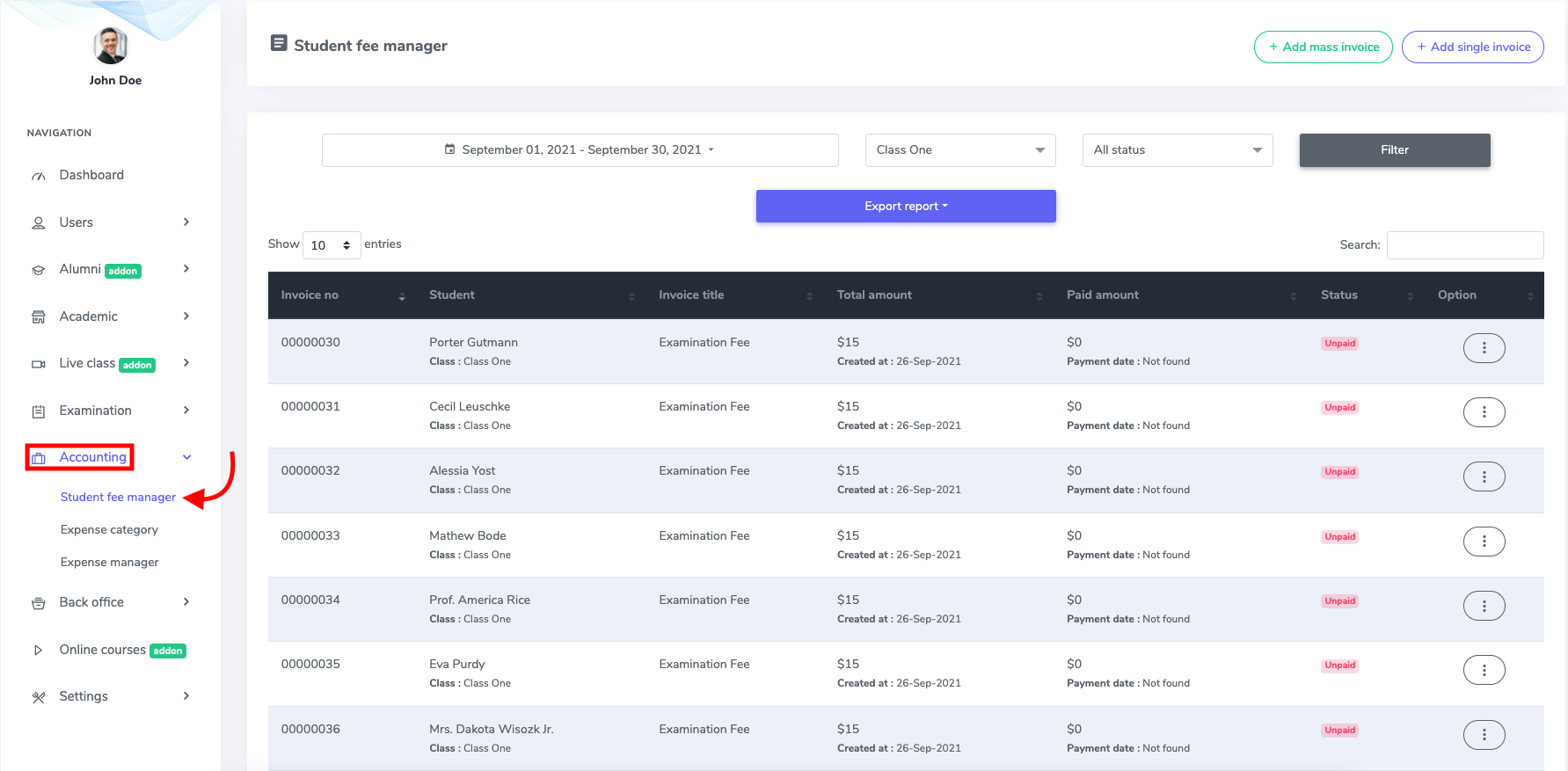Go to Expense manager
1568x771 pixels.
click(109, 563)
